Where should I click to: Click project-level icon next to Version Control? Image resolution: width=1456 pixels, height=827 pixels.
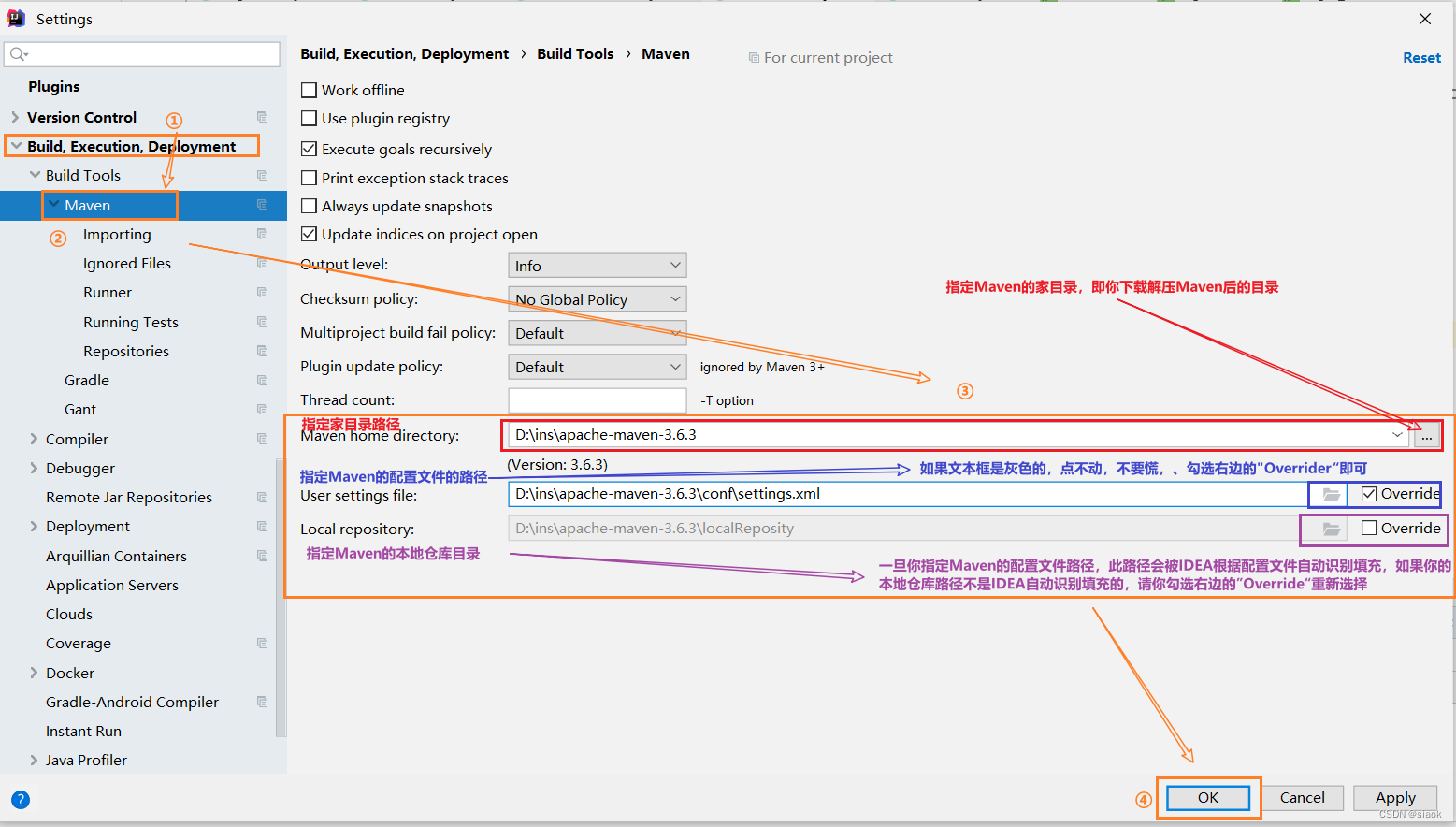pos(262,117)
